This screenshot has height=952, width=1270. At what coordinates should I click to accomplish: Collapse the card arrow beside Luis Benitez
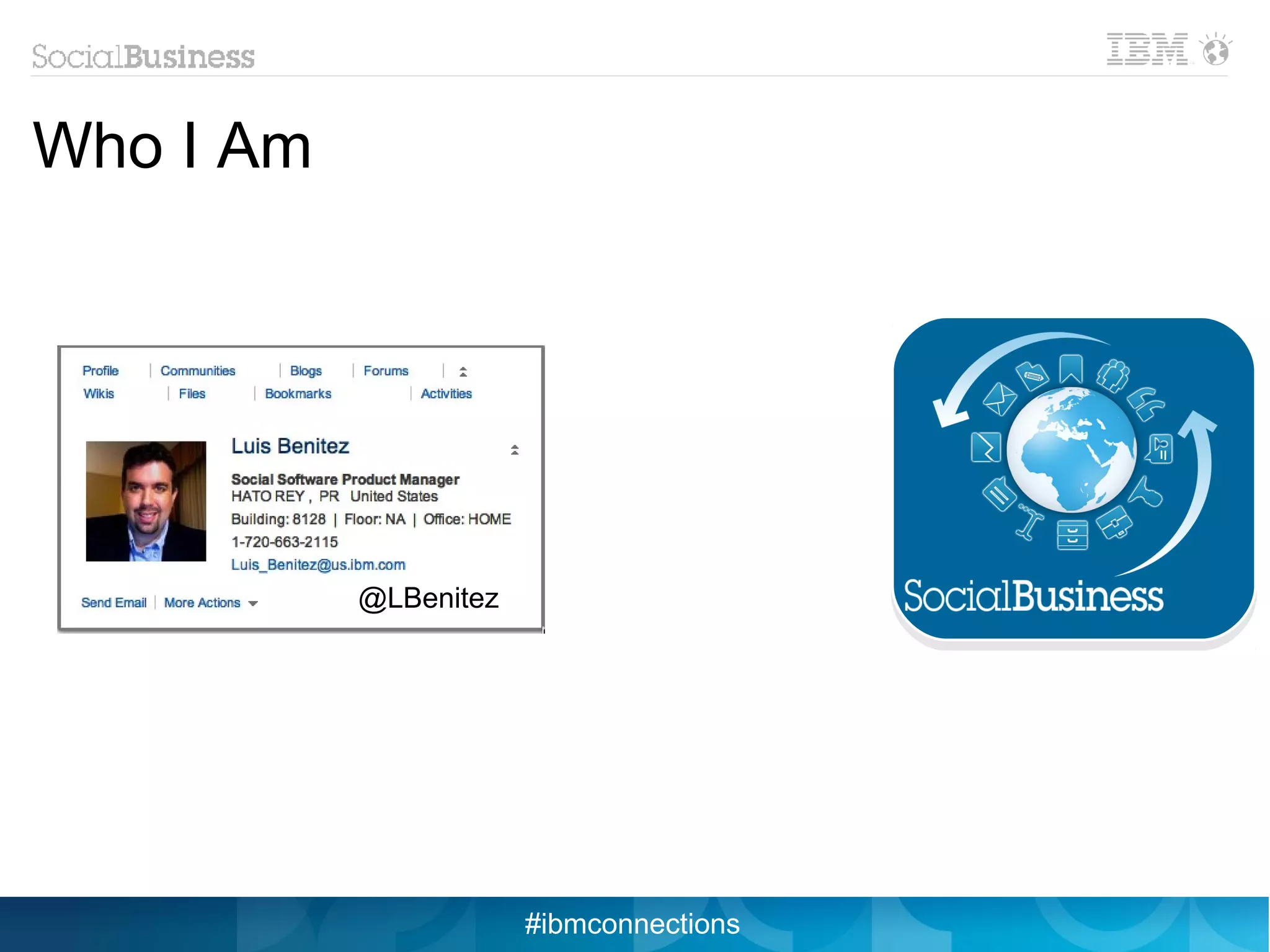click(x=514, y=450)
